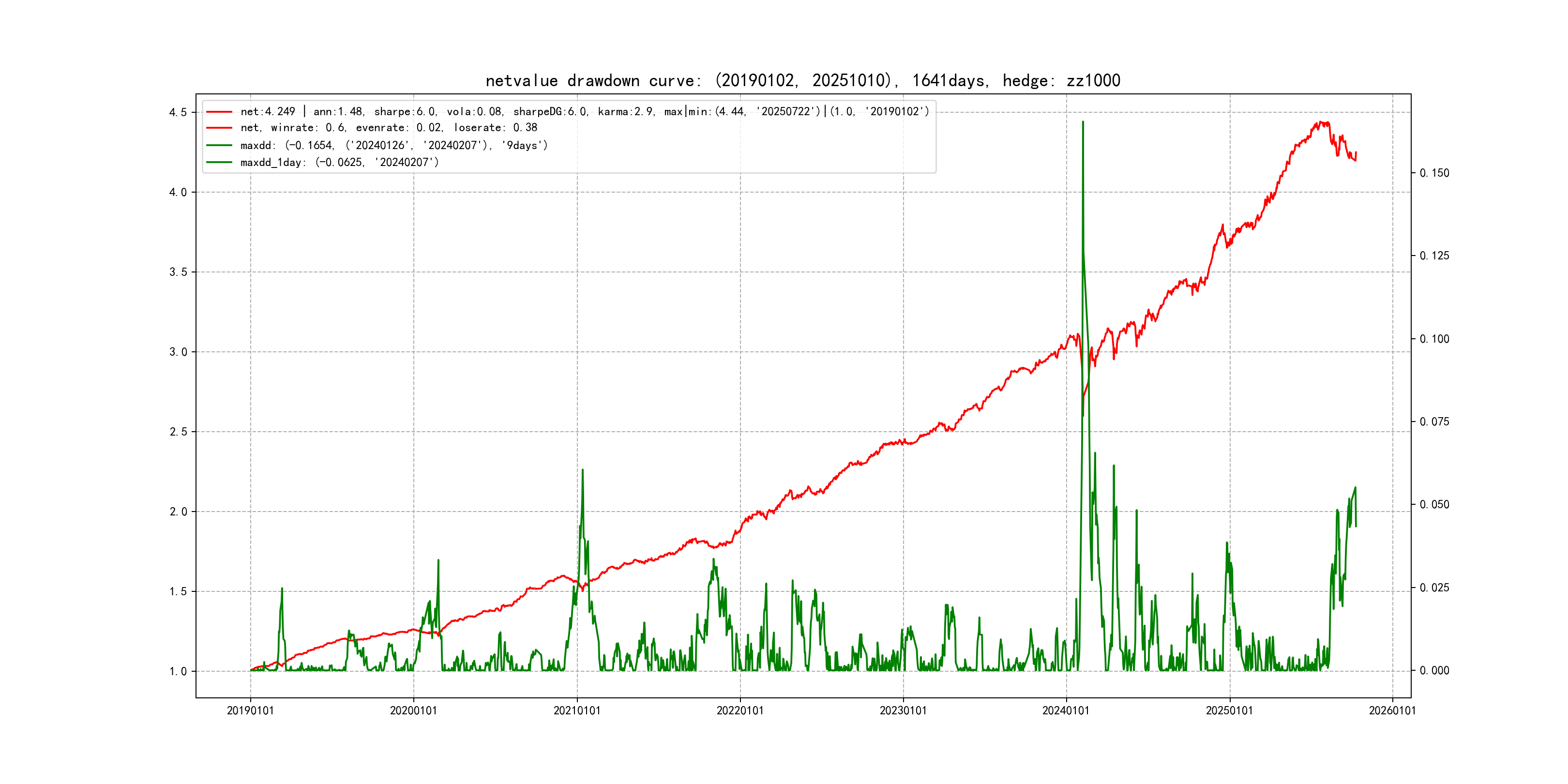Click the tallest green drawdown spike's peak
Screen dimensions: 1568x784
pyautogui.click(x=1083, y=122)
